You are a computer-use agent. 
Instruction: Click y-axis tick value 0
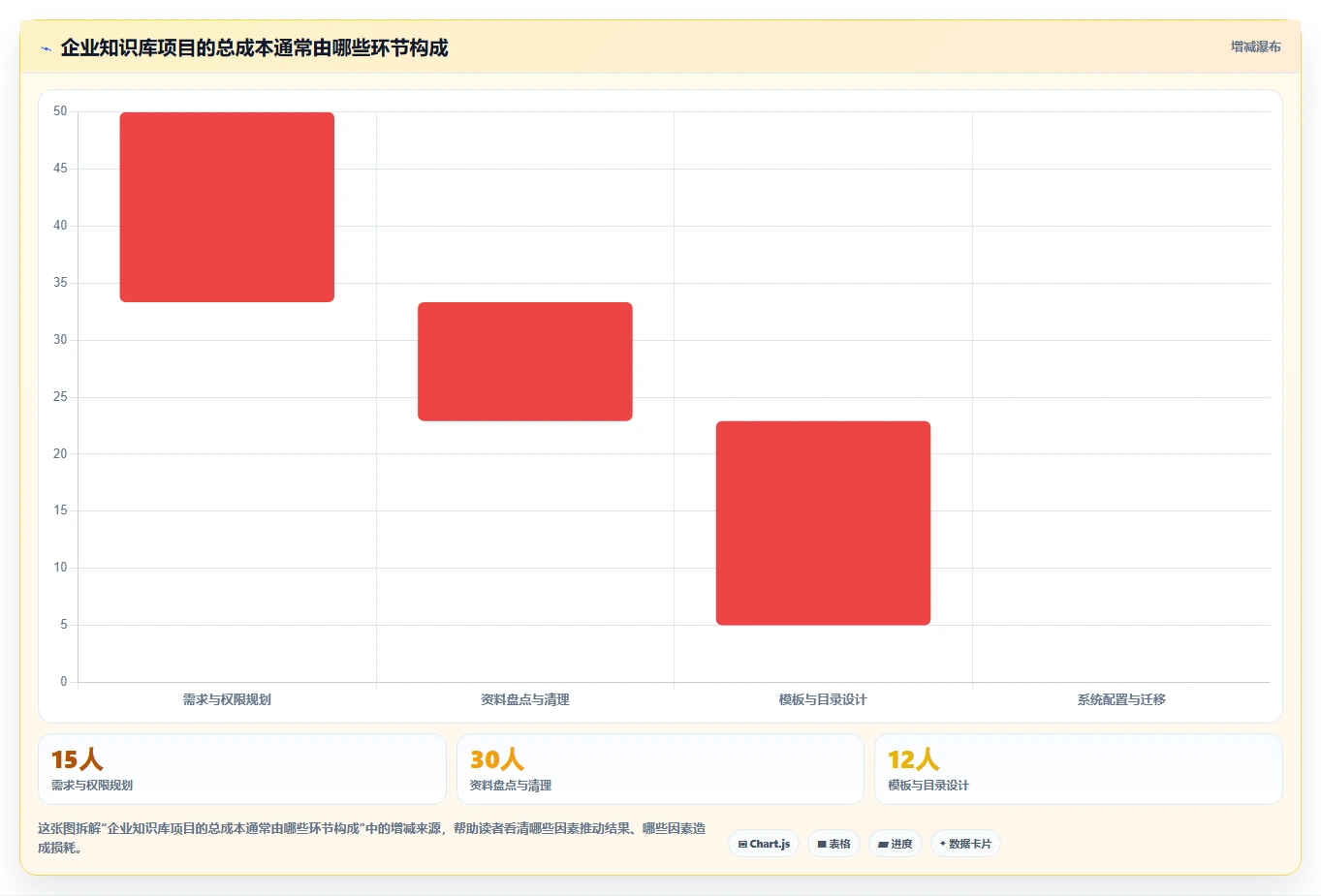[64, 682]
